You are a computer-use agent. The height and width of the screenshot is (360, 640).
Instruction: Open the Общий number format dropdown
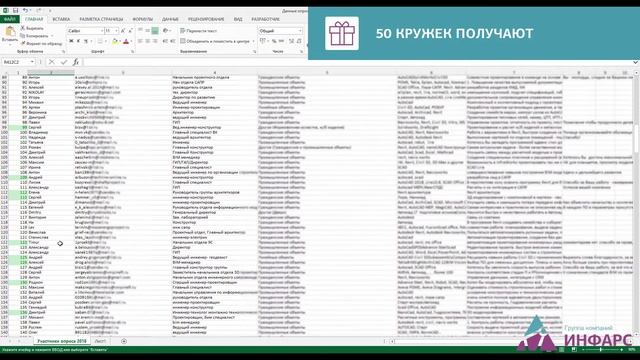click(x=300, y=31)
